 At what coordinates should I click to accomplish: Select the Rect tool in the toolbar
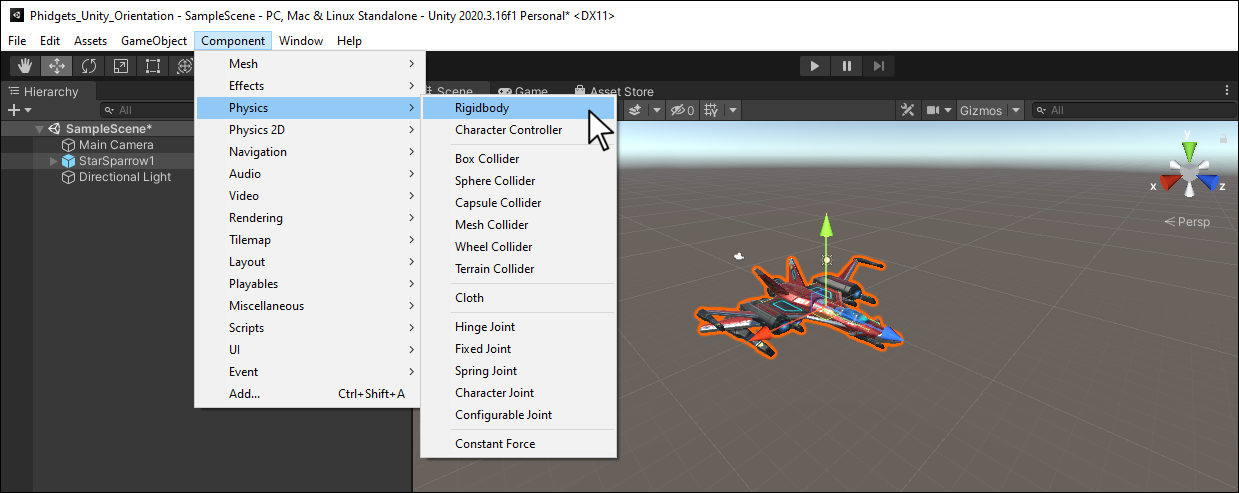[x=153, y=66]
